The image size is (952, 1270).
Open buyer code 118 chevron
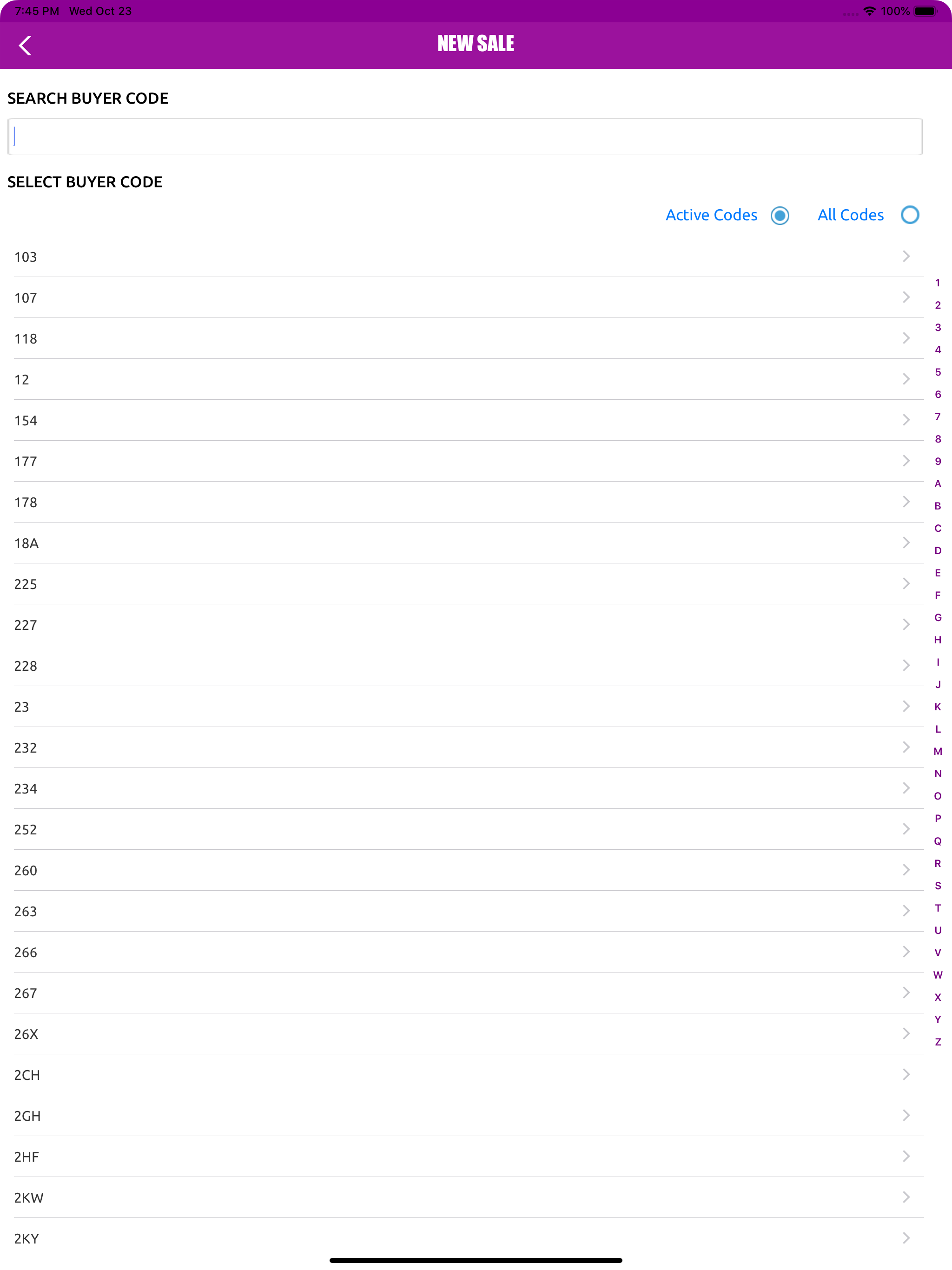click(906, 337)
